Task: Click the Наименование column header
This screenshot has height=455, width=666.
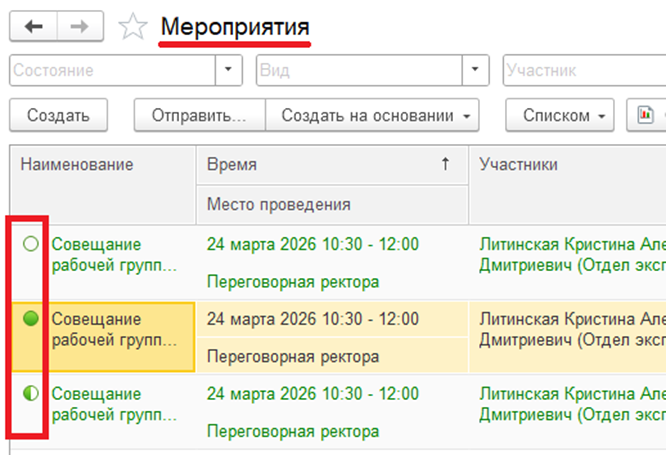Action: tap(77, 165)
